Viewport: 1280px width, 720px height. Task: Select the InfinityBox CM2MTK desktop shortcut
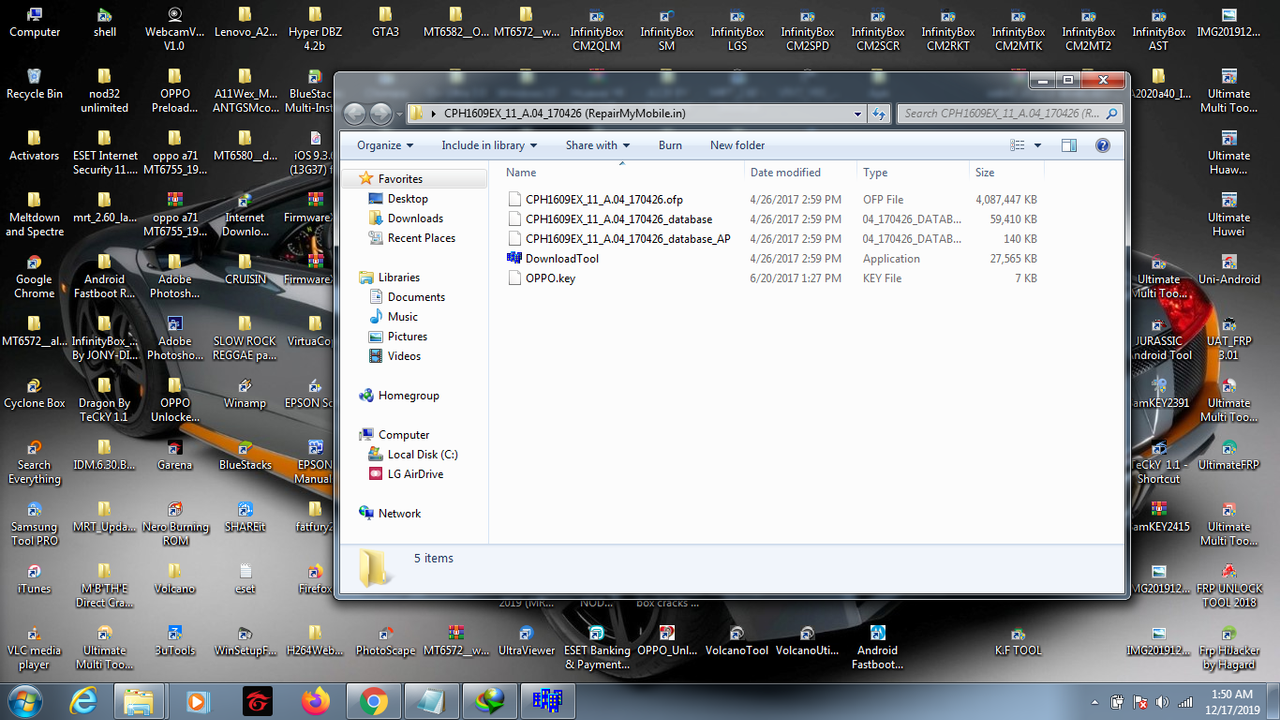(1018, 29)
